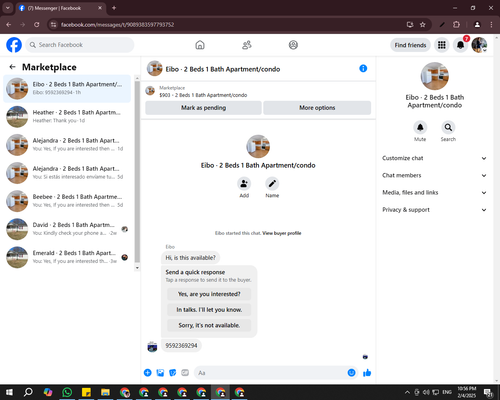Screen dimensions: 500x400
Task: Open Alejandra 'Si estás interesado' chat
Action: 67,173
